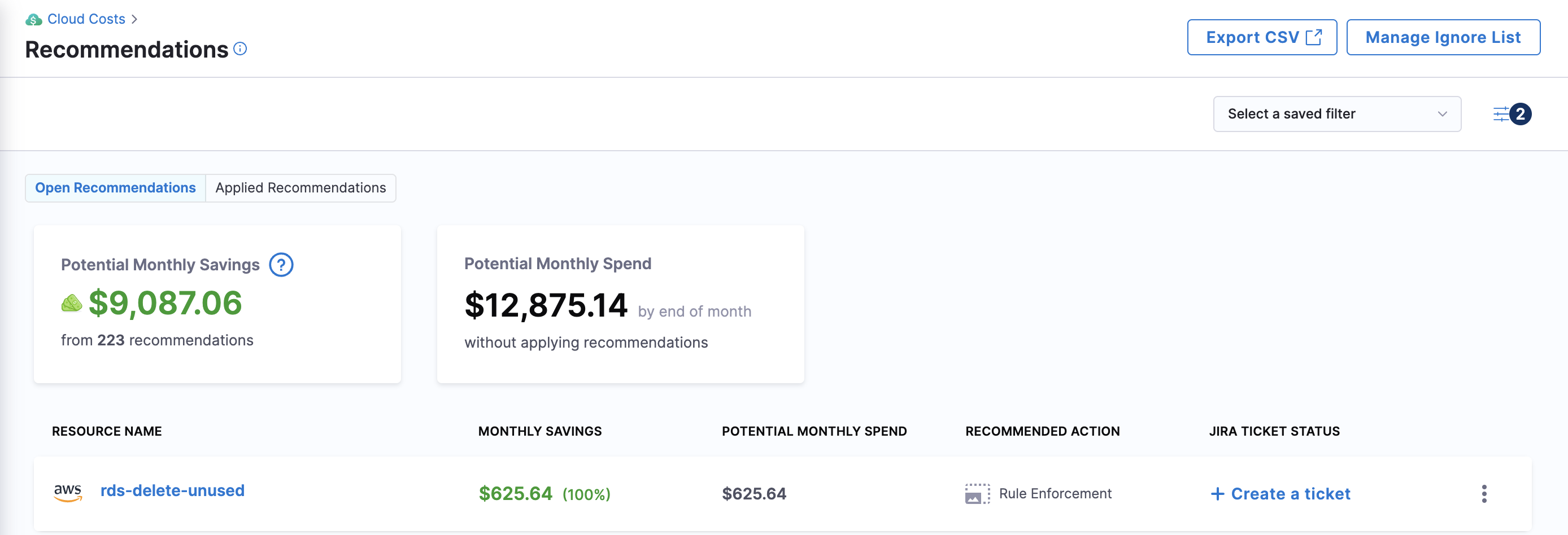Viewport: 1568px width, 535px height.
Task: Open the Cloud Costs breadcrumb link
Action: [x=86, y=19]
